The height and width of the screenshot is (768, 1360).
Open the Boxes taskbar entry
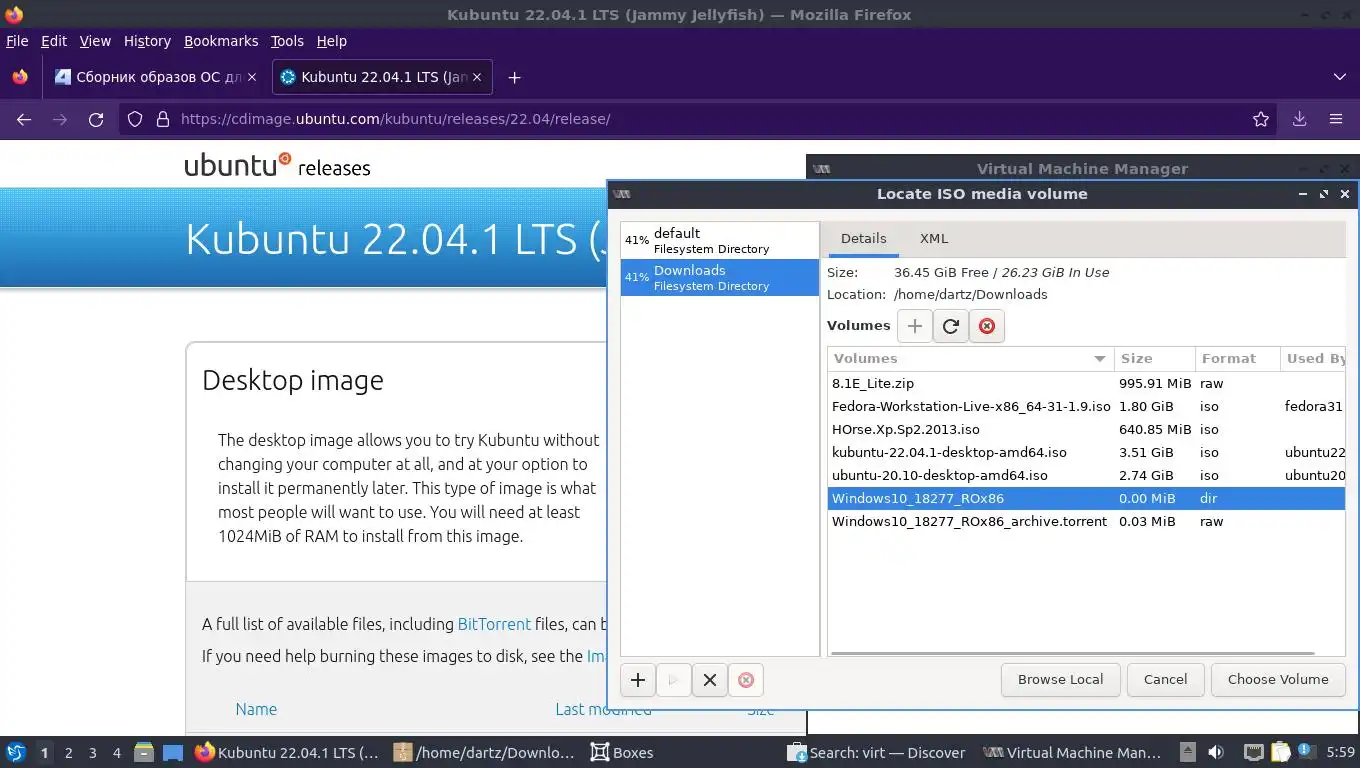622,752
